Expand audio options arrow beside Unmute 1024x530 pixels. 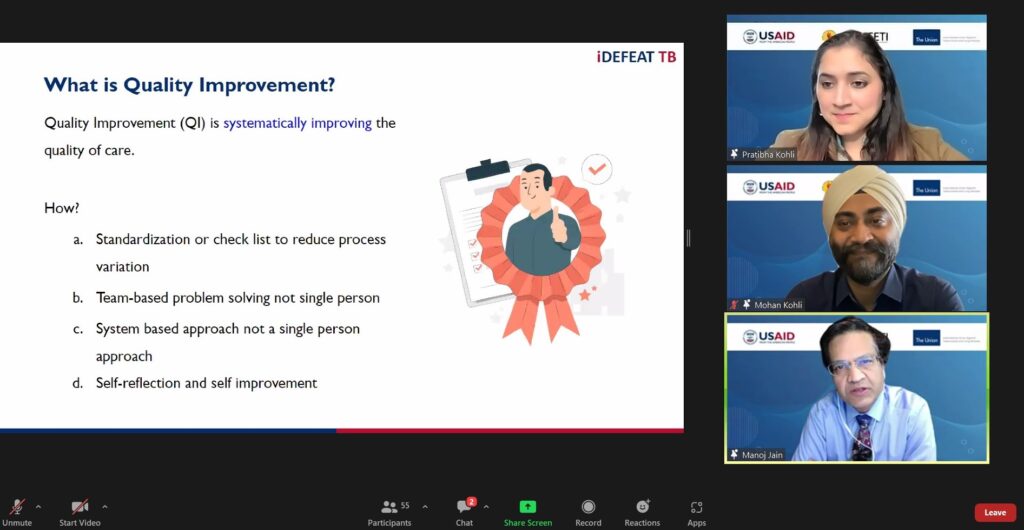pyautogui.click(x=39, y=506)
